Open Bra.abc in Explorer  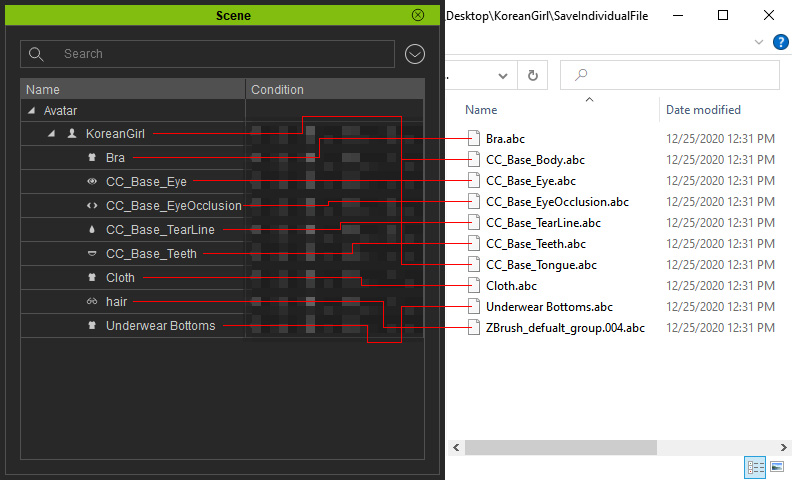coord(505,139)
